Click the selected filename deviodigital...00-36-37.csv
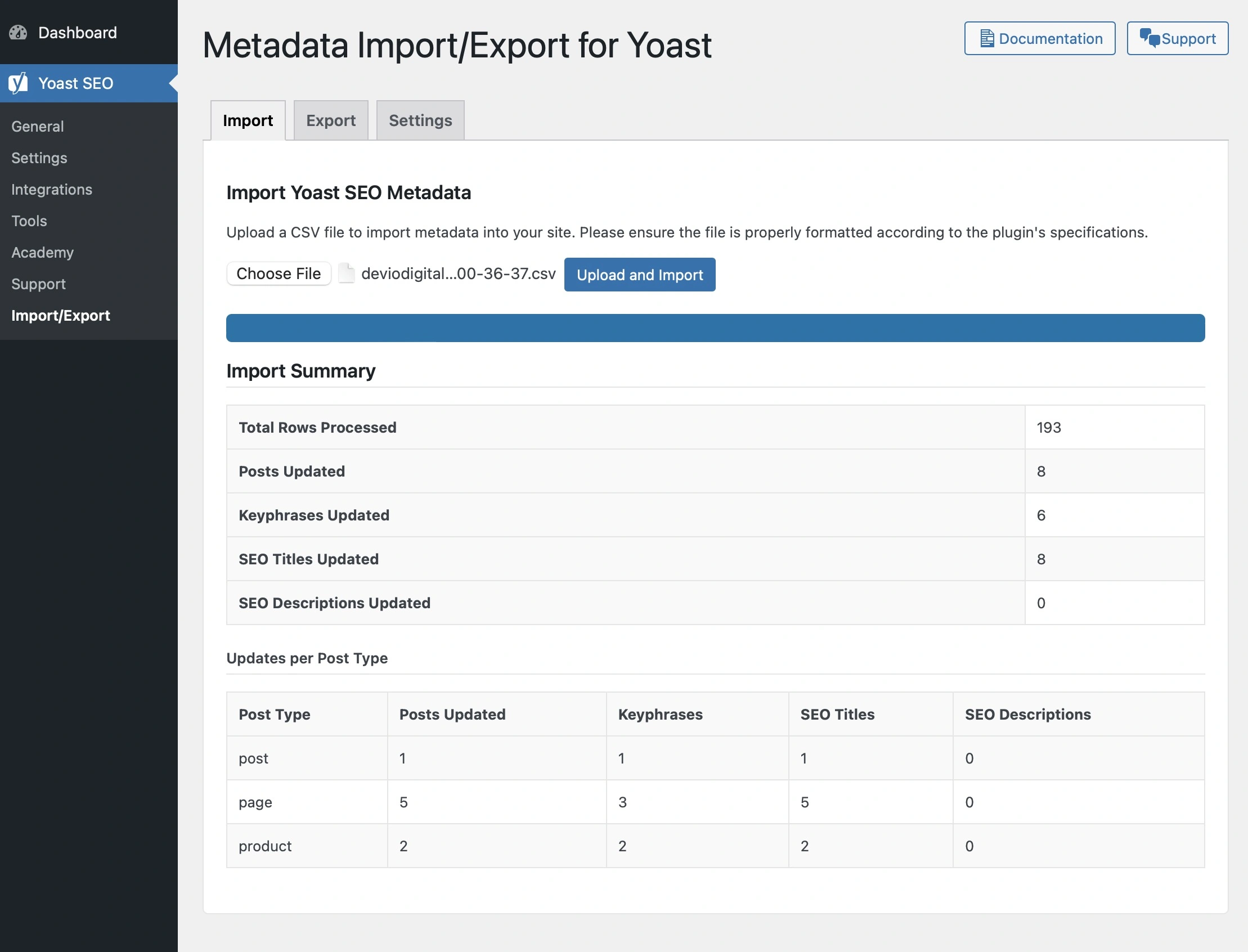Image resolution: width=1248 pixels, height=952 pixels. tap(458, 273)
